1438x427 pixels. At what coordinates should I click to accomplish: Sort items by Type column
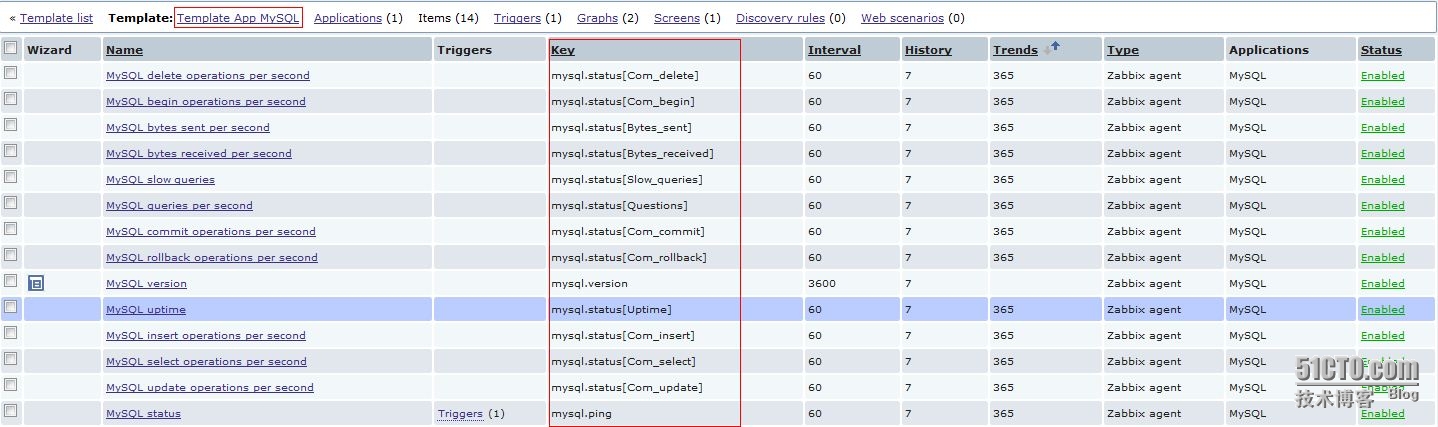(1122, 50)
